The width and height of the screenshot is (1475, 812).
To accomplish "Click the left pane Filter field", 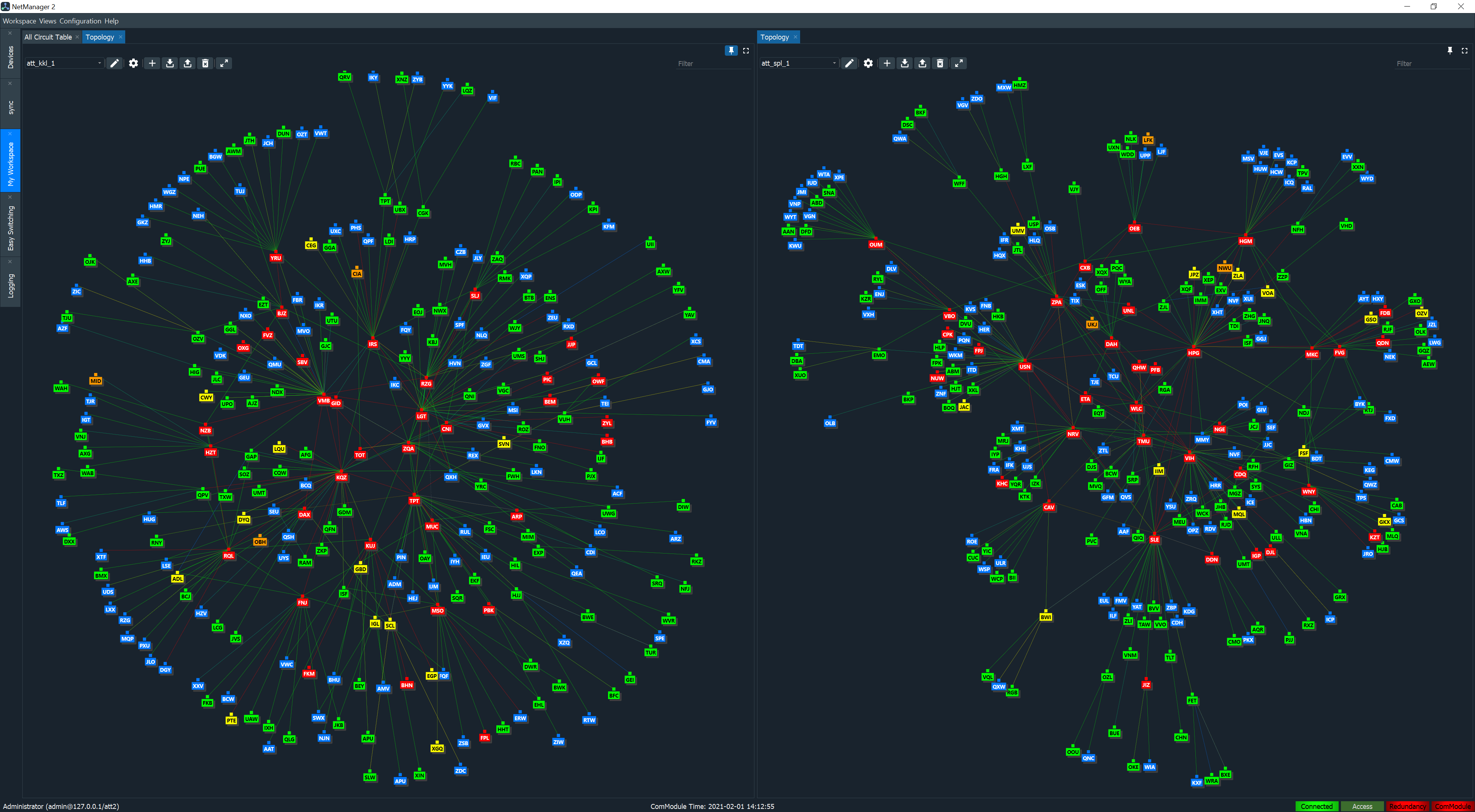I will point(713,63).
